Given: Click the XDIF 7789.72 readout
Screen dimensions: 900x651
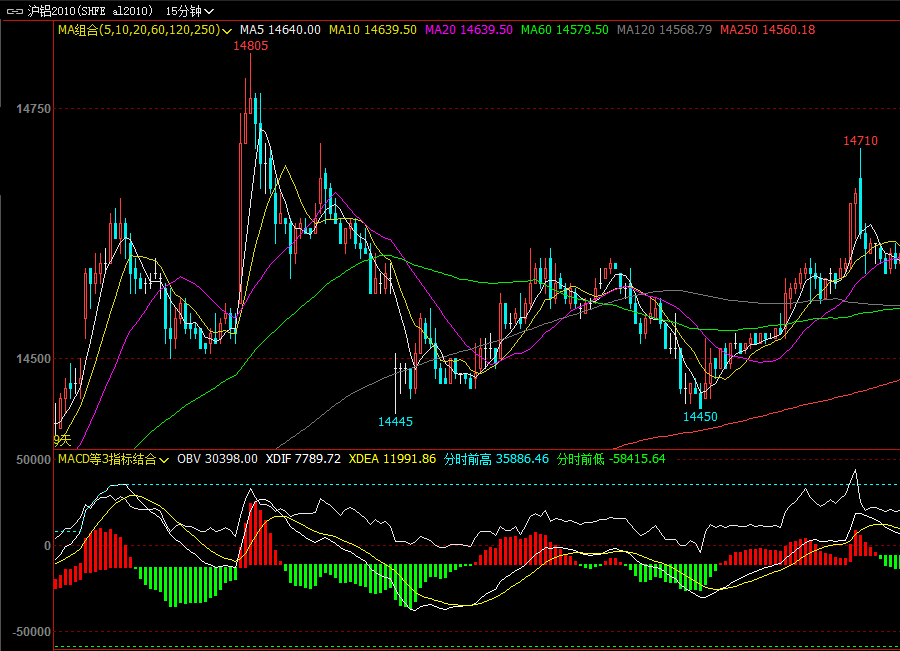Looking at the screenshot, I should tap(303, 459).
